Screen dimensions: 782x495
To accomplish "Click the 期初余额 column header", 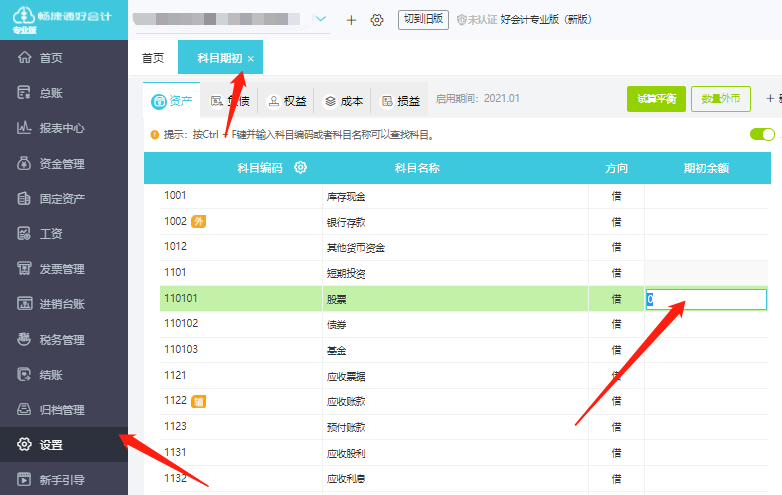I will point(706,168).
